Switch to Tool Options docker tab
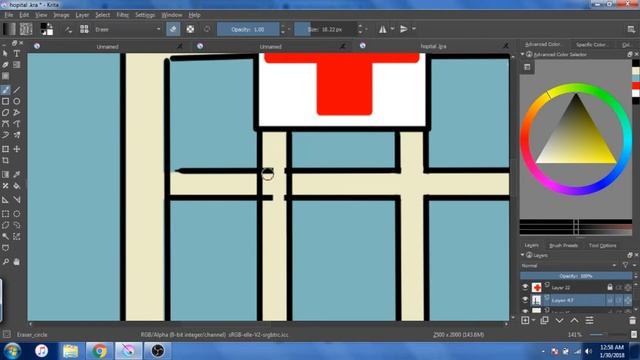Image resolution: width=640 pixels, height=360 pixels. coord(602,245)
